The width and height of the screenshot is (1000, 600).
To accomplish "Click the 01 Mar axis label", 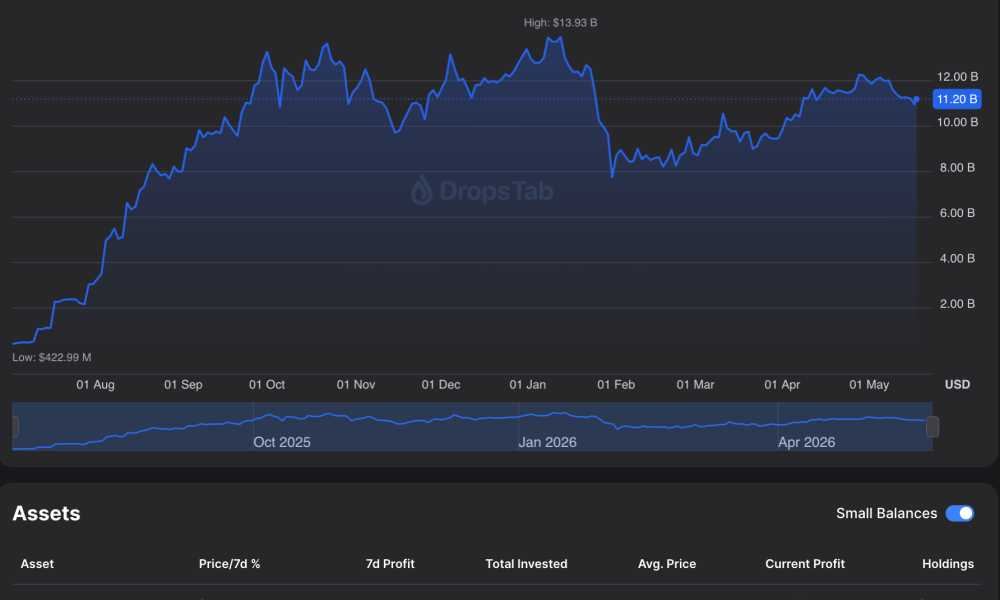I will pyautogui.click(x=695, y=384).
